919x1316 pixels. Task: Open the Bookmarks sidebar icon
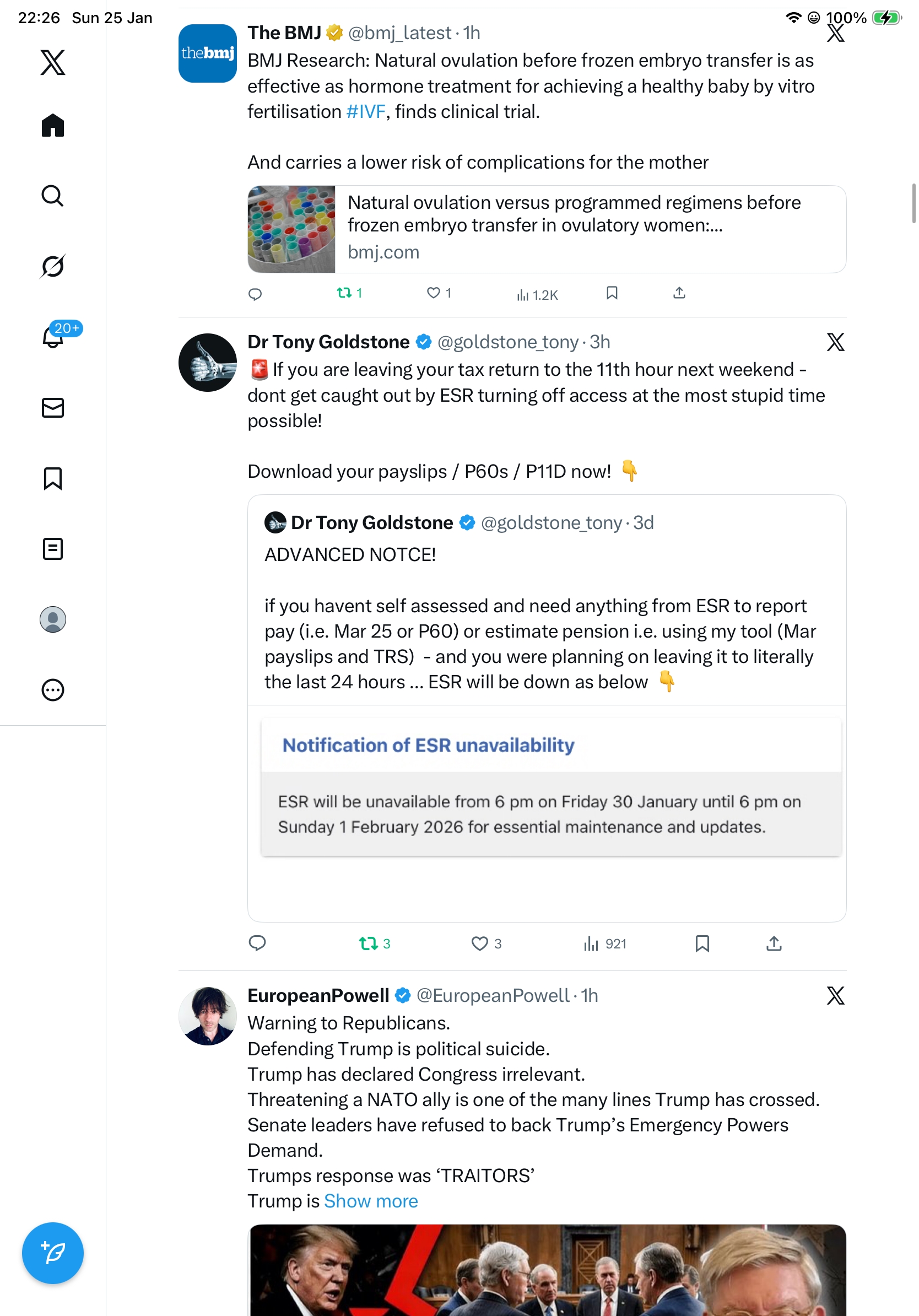53,478
